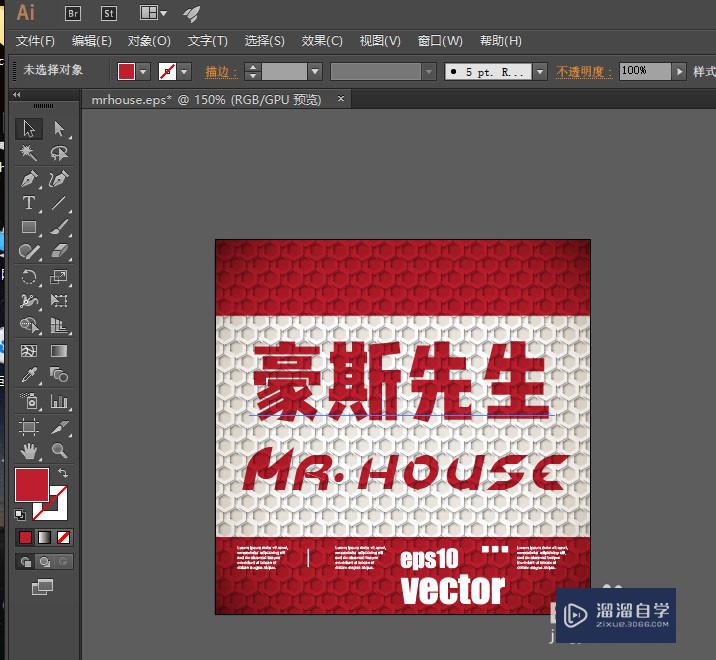Image resolution: width=716 pixels, height=660 pixels.
Task: Enable Draw Normal mode
Action: 26,561
